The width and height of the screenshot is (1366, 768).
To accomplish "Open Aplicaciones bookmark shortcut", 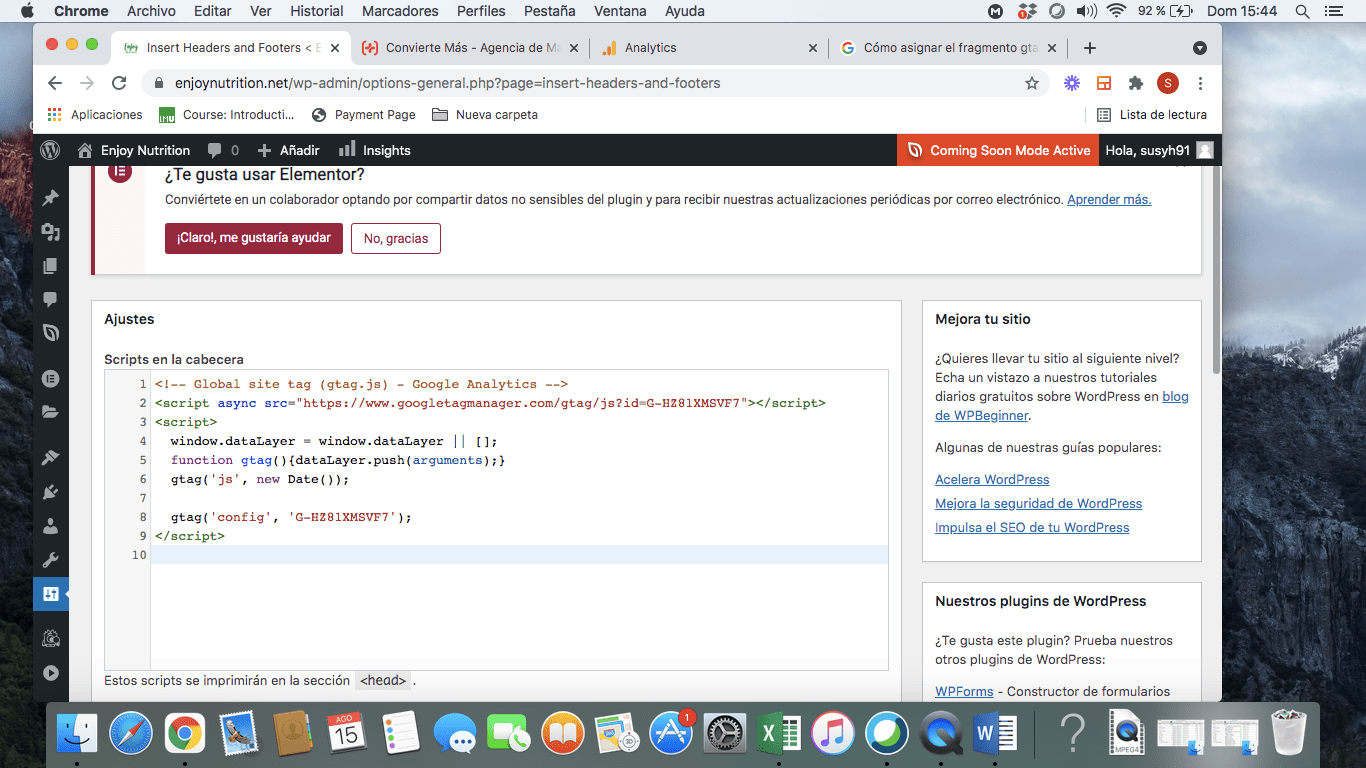I will click(94, 115).
